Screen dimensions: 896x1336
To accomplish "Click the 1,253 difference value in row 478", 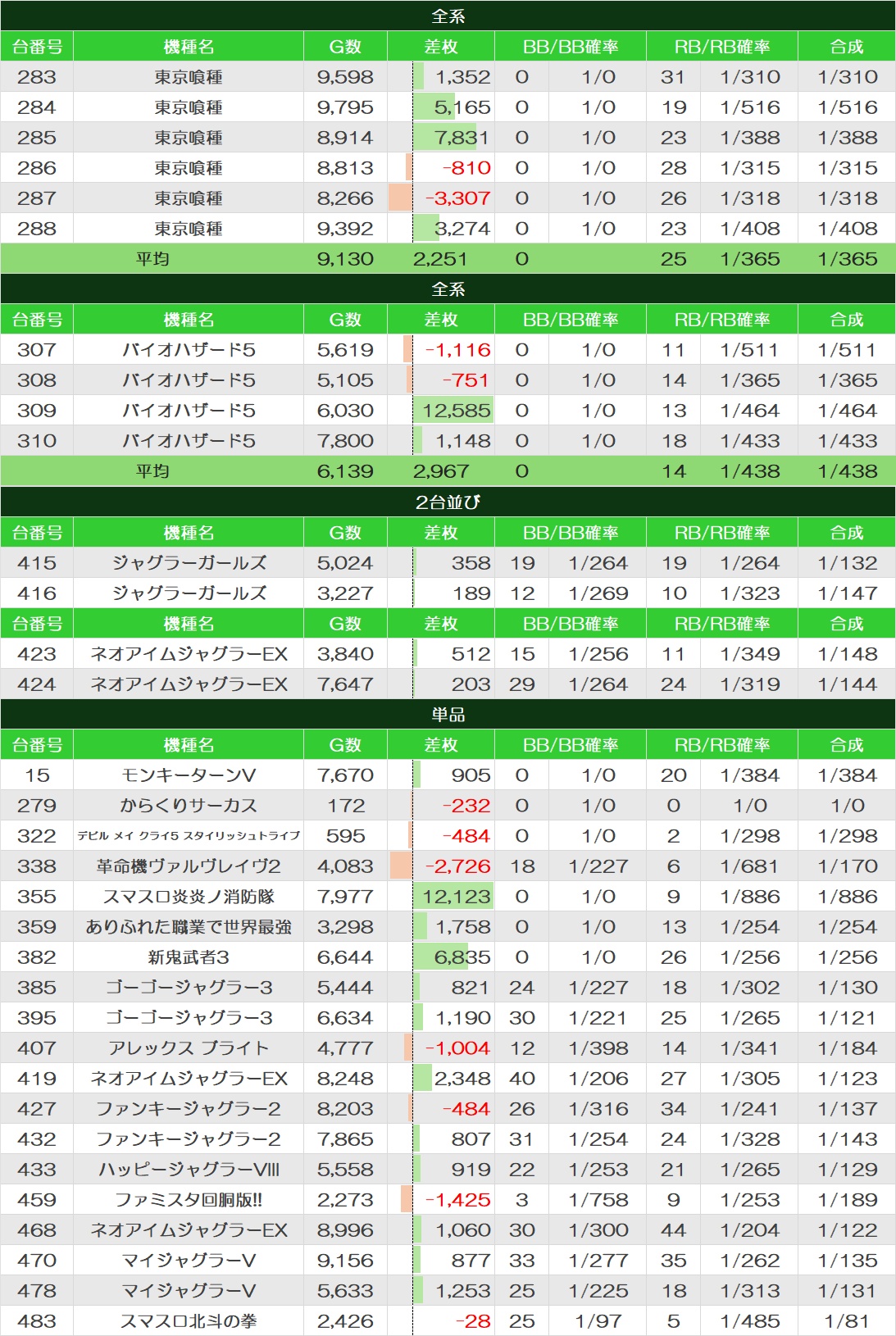I will click(x=462, y=1291).
